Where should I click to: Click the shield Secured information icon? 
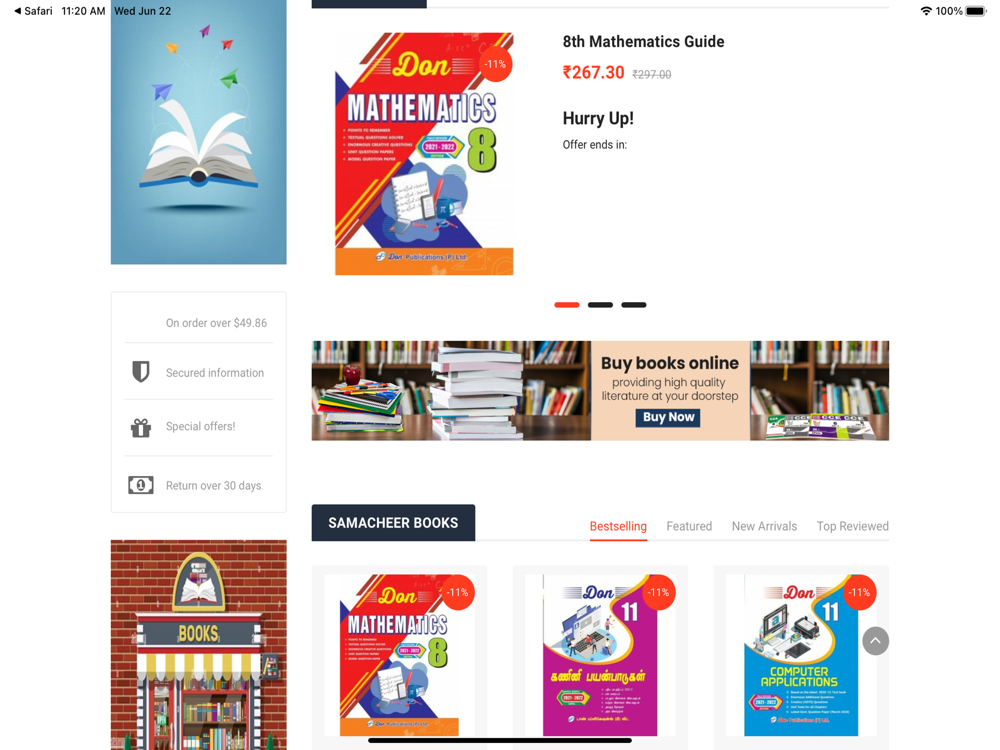click(x=140, y=372)
